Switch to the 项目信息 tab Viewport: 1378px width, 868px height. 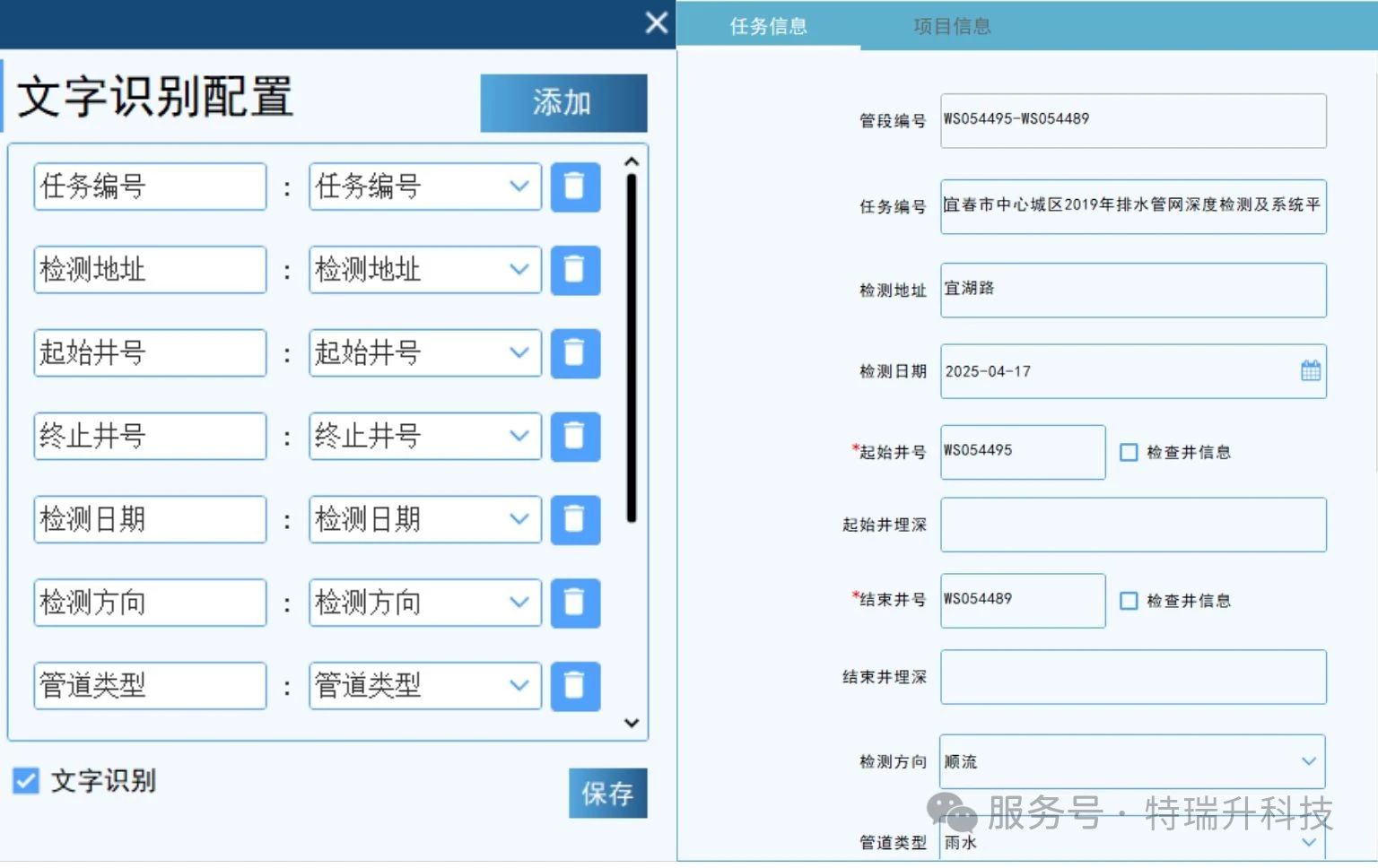point(952,26)
